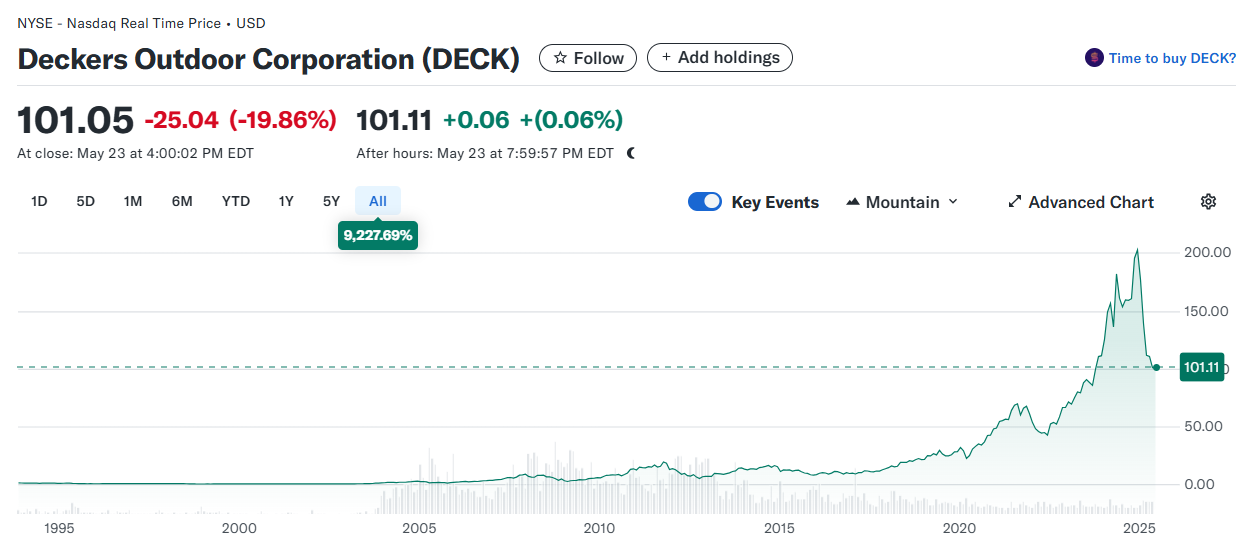Image resolution: width=1241 pixels, height=553 pixels.
Task: Click the after-hours moon icon
Action: click(x=631, y=153)
